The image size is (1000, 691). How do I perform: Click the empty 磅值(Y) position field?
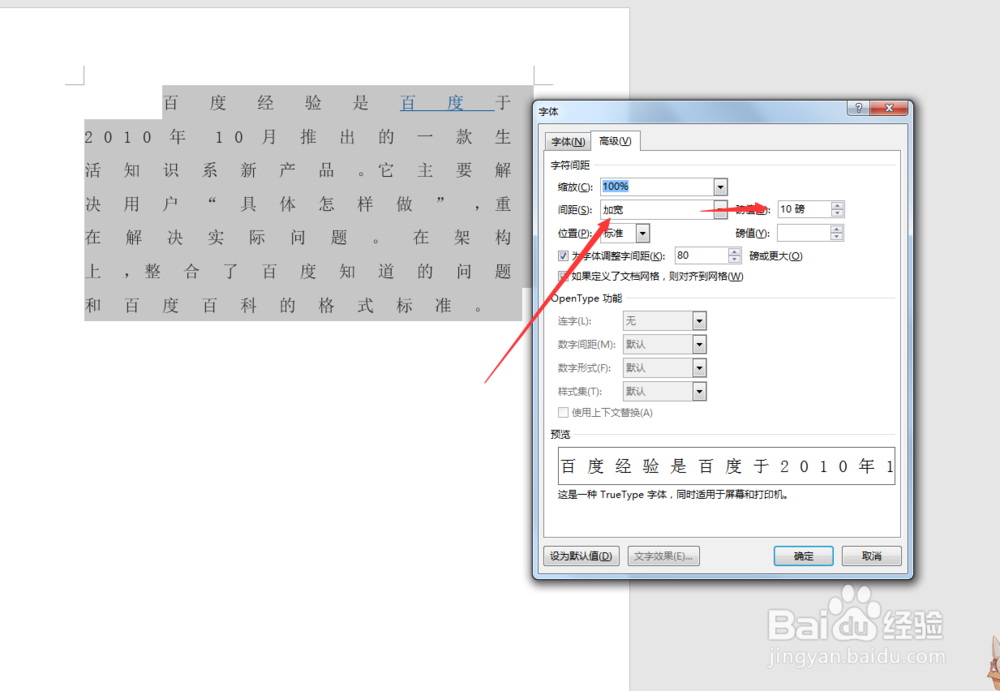point(804,234)
